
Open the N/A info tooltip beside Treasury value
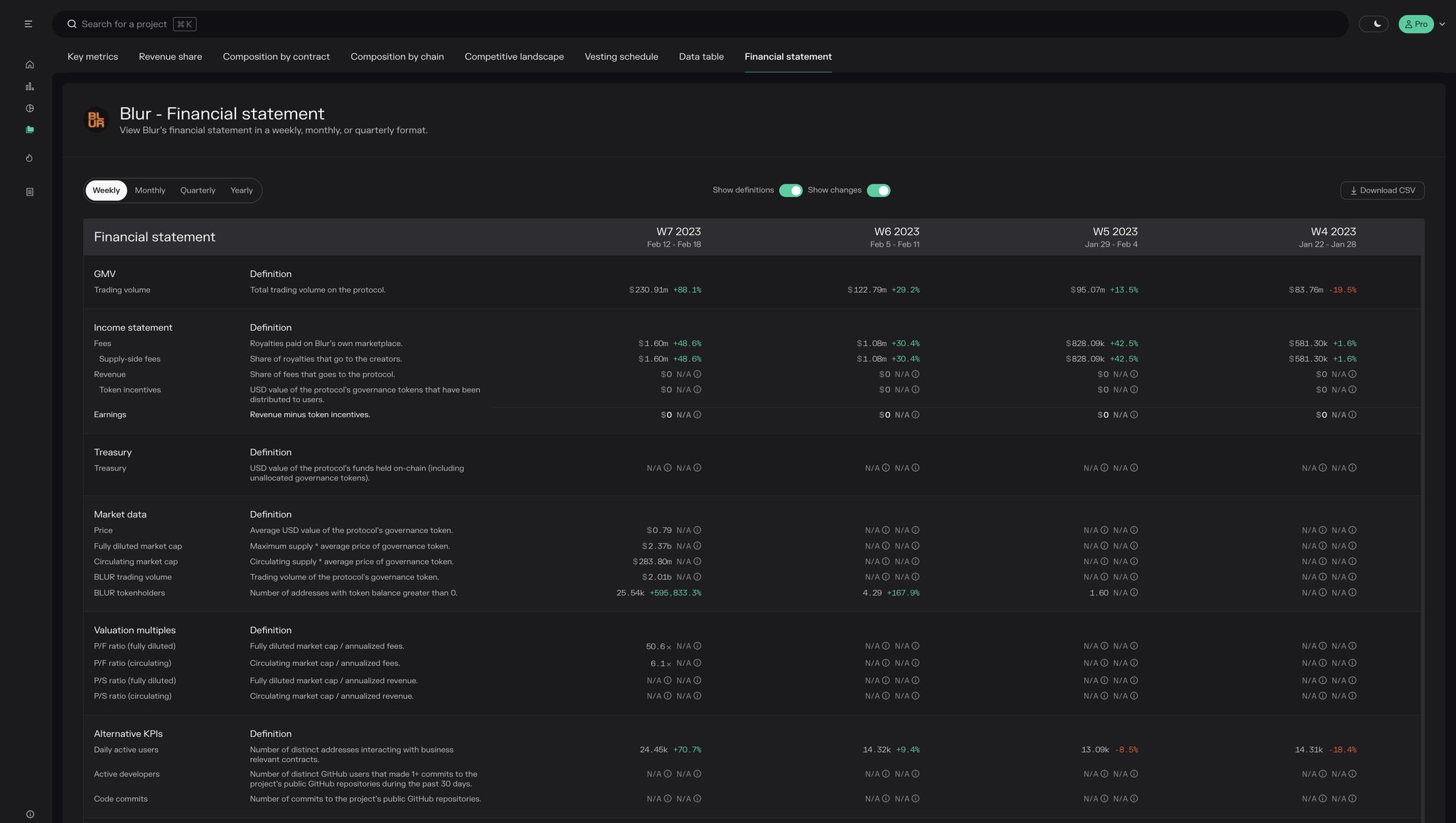(668, 468)
